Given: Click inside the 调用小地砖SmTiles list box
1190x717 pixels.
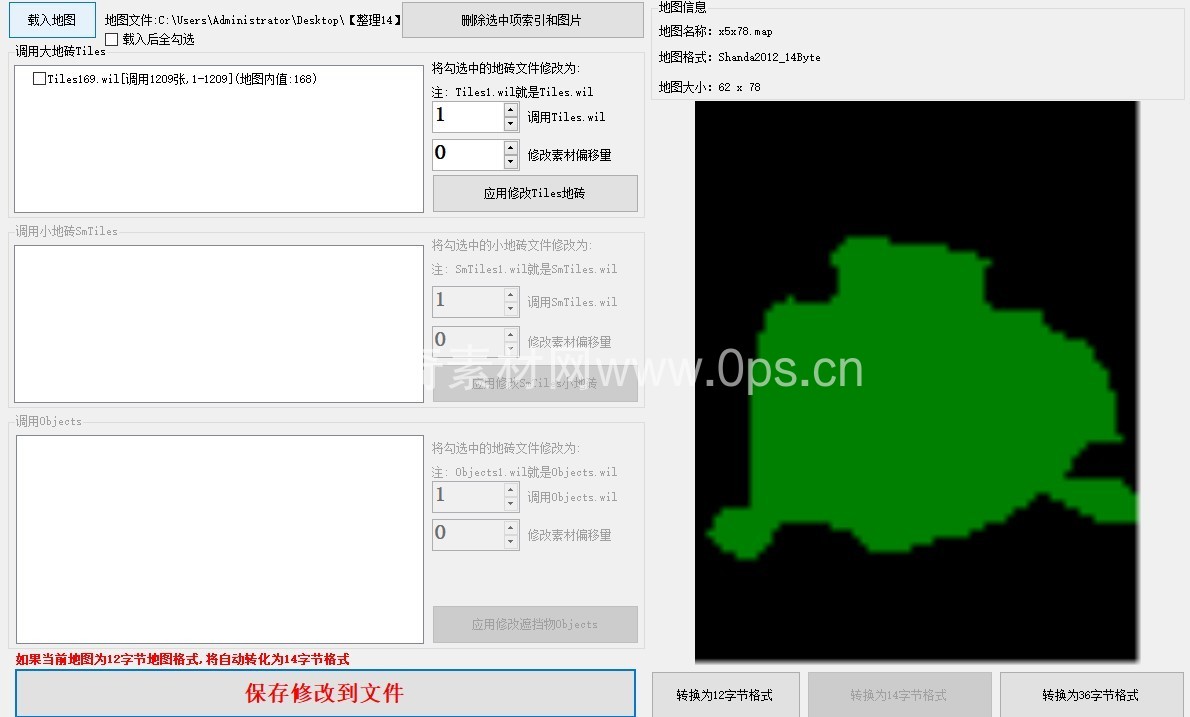Looking at the screenshot, I should click(x=219, y=324).
